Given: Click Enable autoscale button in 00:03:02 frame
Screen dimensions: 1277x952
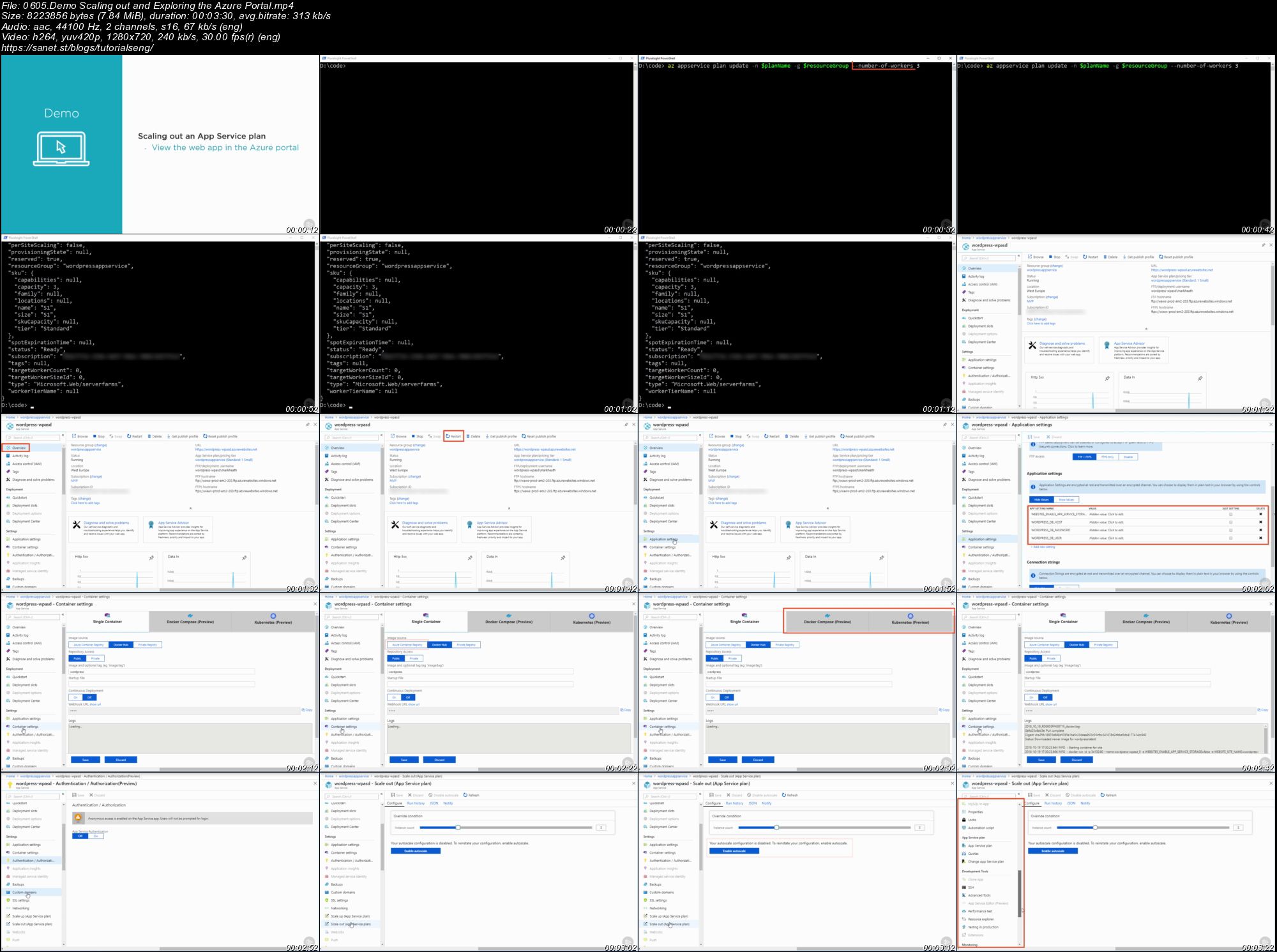Looking at the screenshot, I should pos(416,850).
